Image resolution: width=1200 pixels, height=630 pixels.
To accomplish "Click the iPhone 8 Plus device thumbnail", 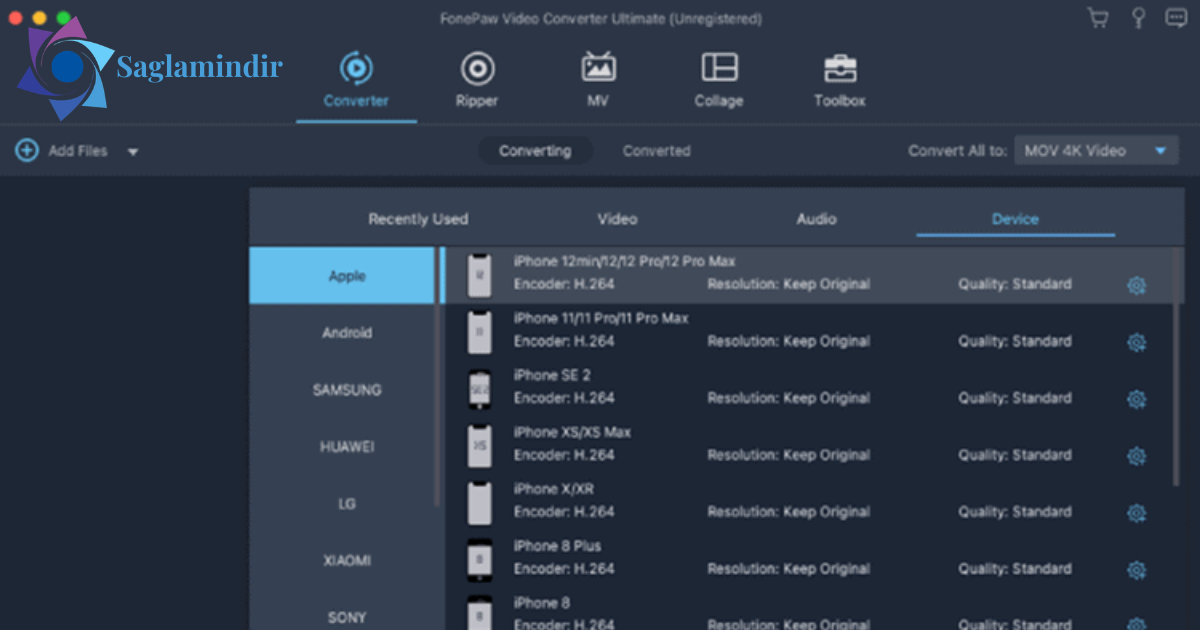I will [x=480, y=560].
